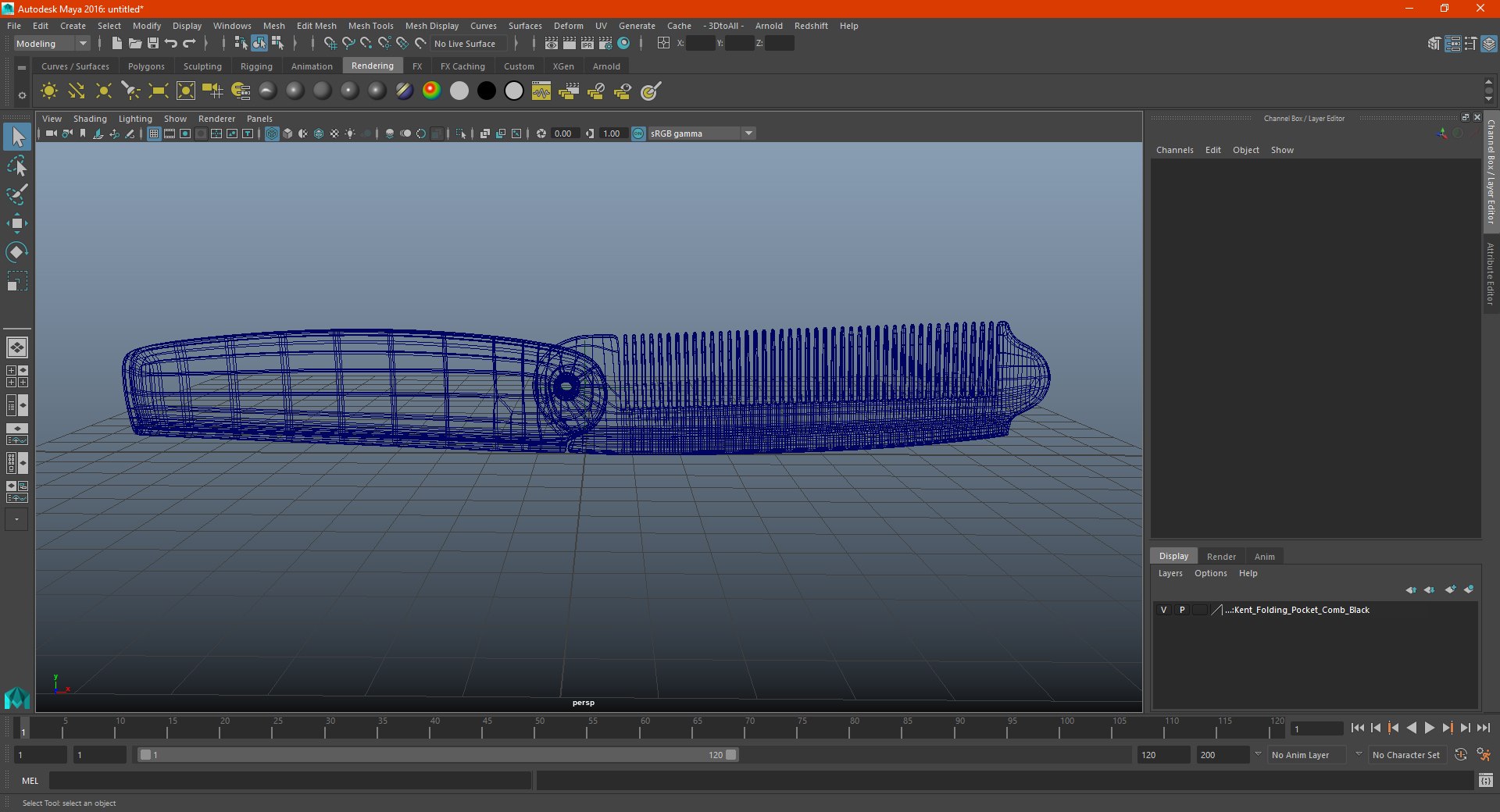Click the Undo arrow icon
This screenshot has height=812, width=1500.
click(171, 43)
